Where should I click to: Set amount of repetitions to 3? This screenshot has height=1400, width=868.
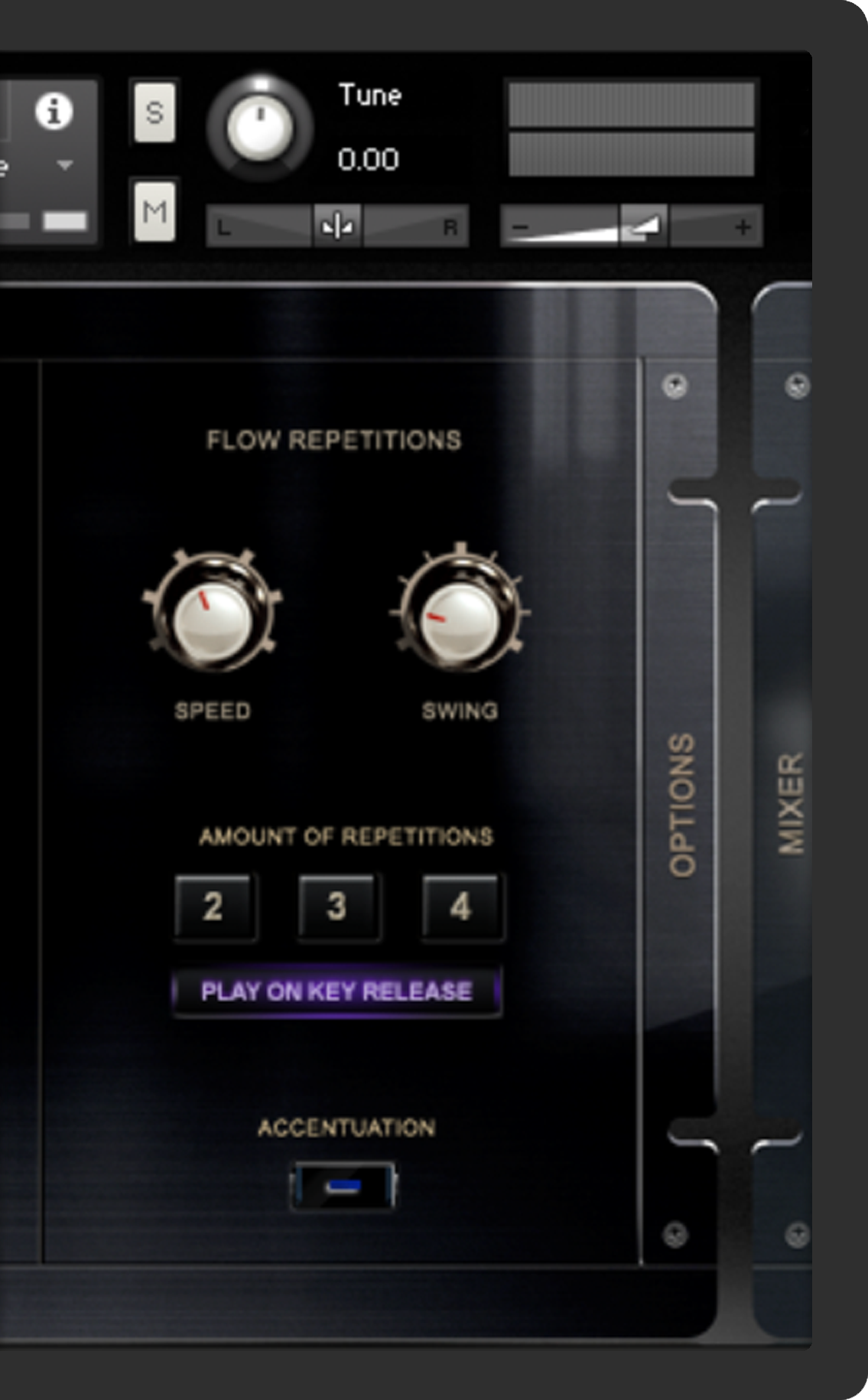337,907
